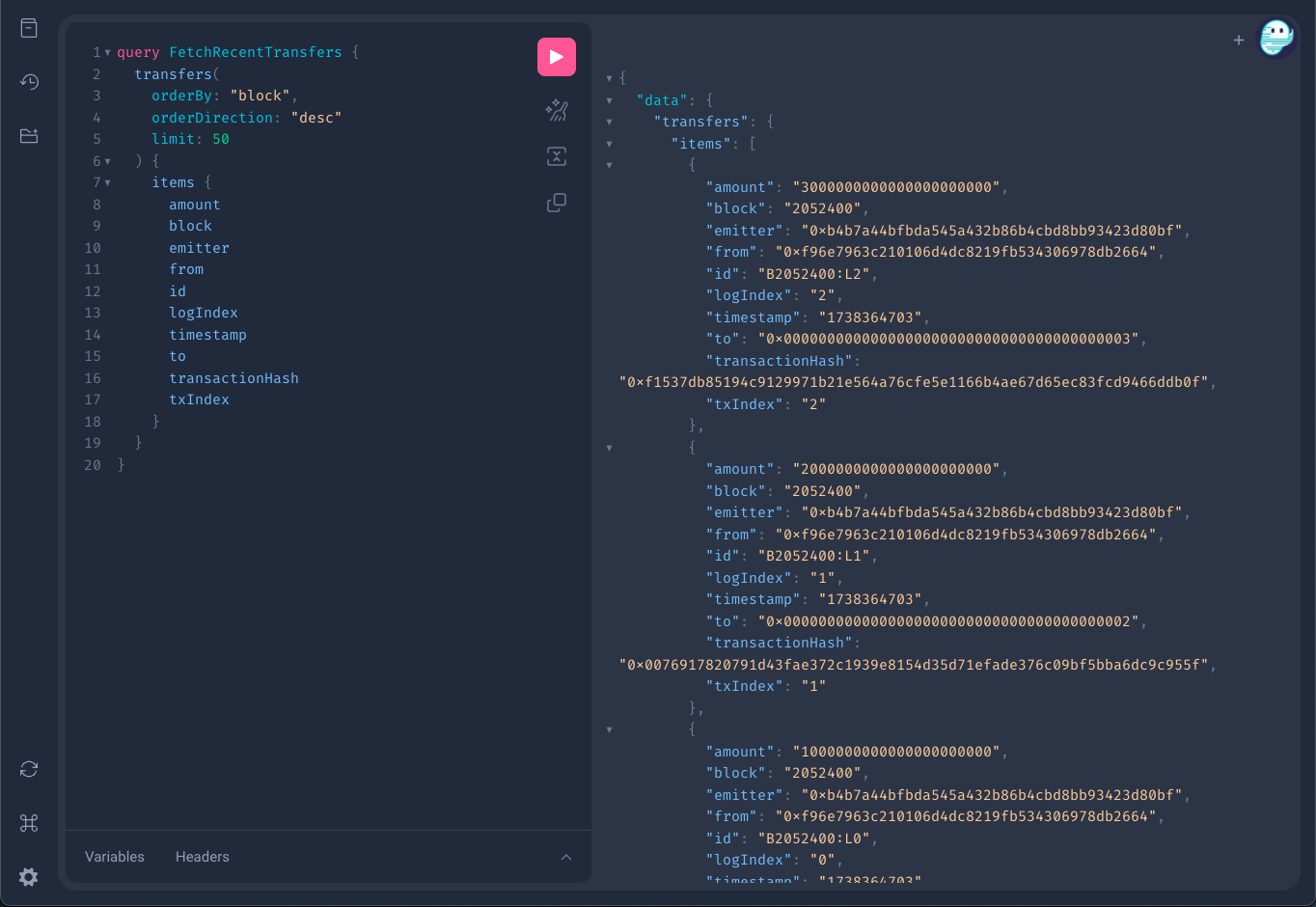The width and height of the screenshot is (1316, 907).
Task: Fold the query using the line 1 arrow
Action: click(x=106, y=52)
